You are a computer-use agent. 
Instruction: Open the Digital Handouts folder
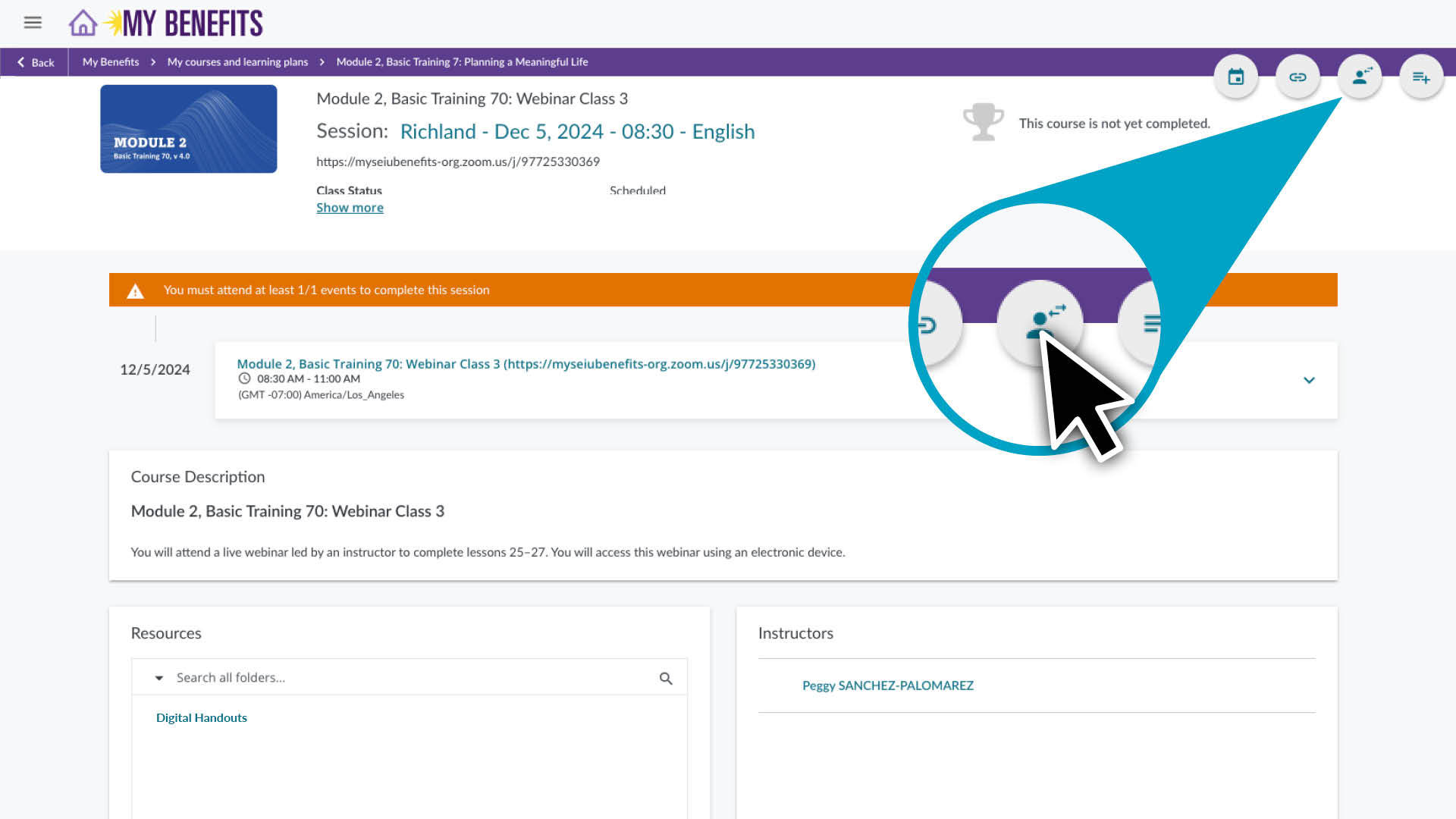pyautogui.click(x=201, y=717)
